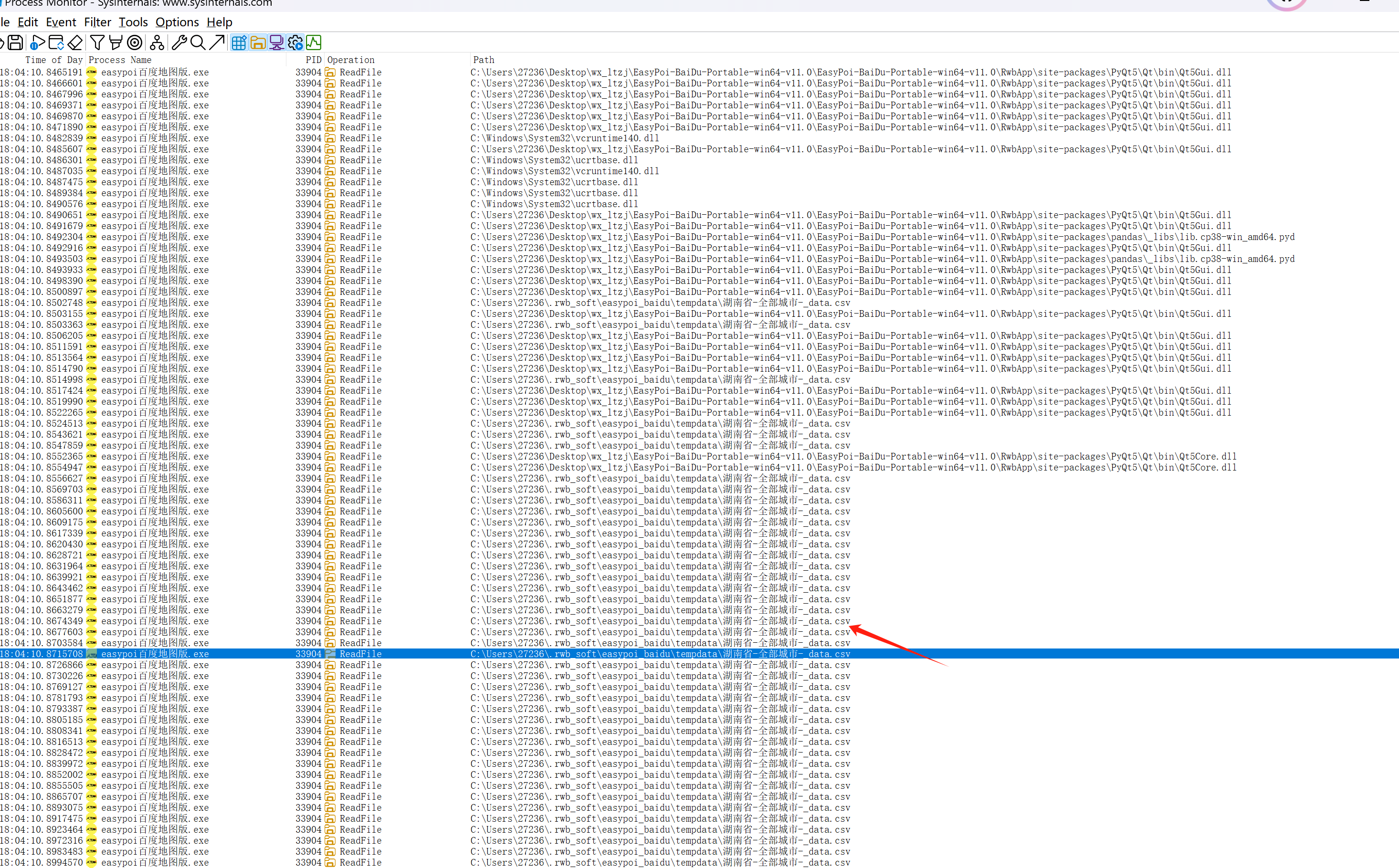The width and height of the screenshot is (1399, 868).
Task: Open the Filter funnel icon
Action: tap(97, 42)
